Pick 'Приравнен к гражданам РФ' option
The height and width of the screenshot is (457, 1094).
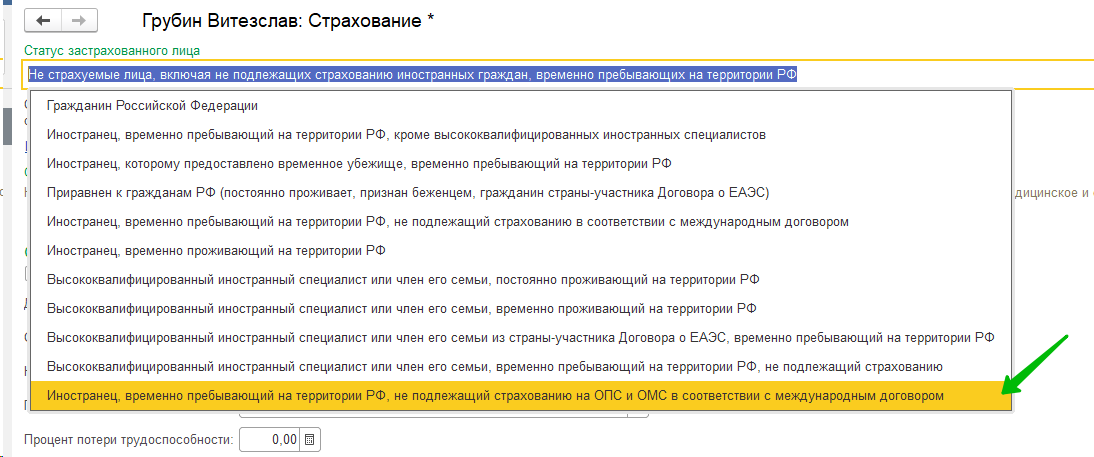pos(407,192)
